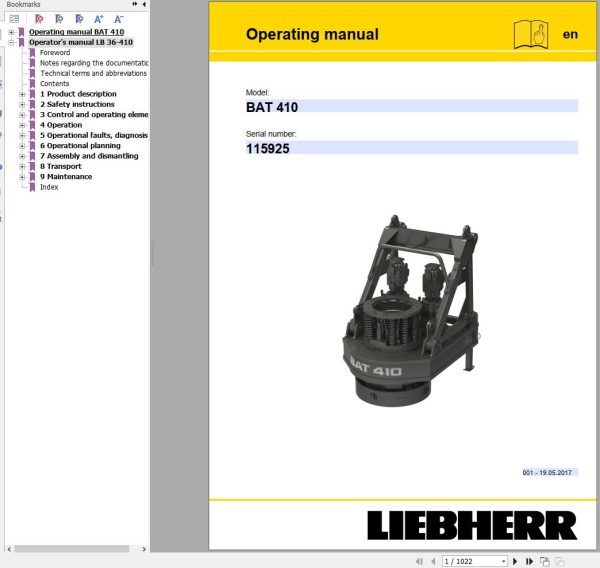Expand 7 Assembly and dismantling node

(x=22, y=156)
